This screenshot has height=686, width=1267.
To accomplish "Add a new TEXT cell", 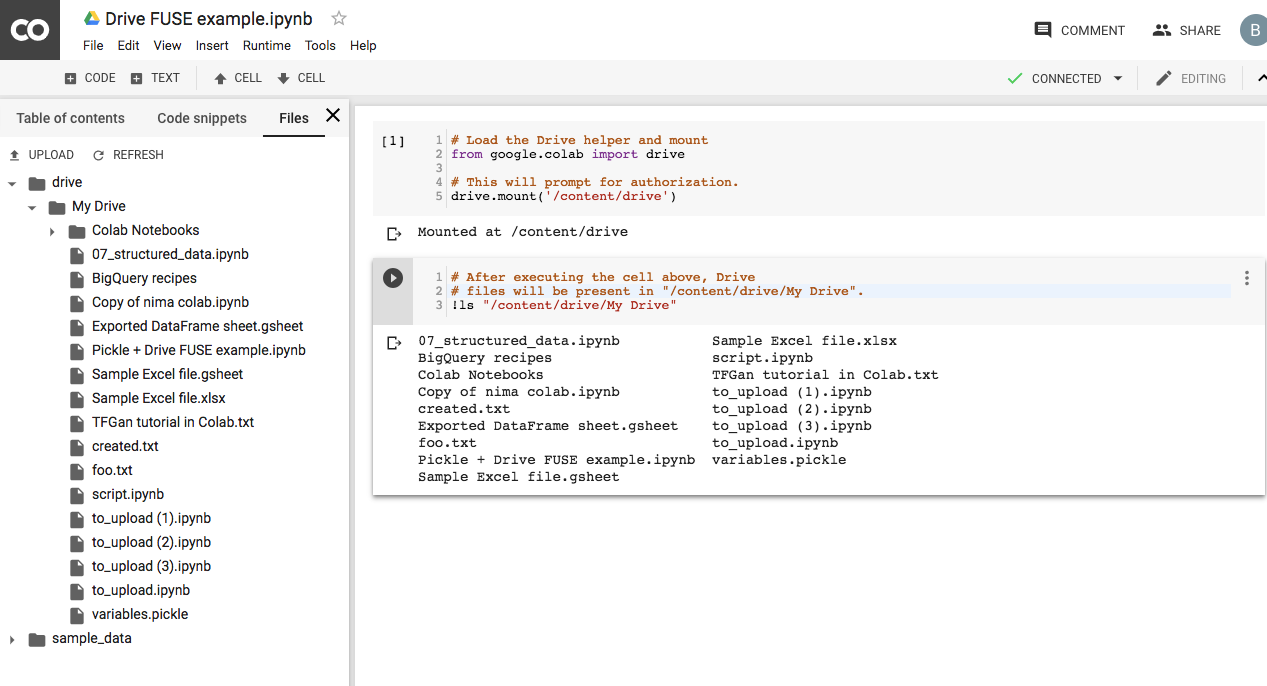I will (x=155, y=78).
